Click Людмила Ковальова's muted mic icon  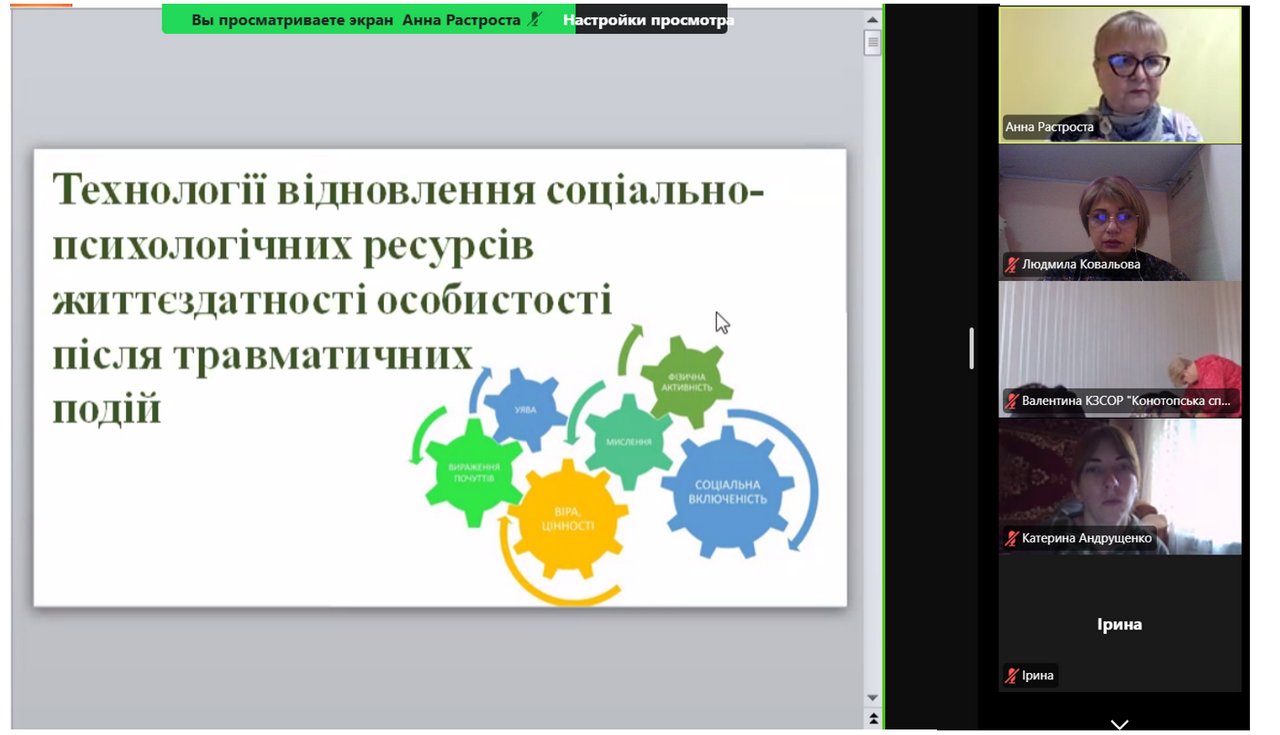tap(1012, 265)
